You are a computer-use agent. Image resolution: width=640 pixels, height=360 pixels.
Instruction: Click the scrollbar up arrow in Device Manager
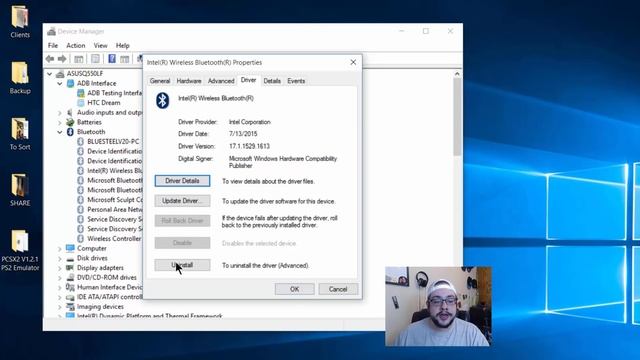coord(457,74)
